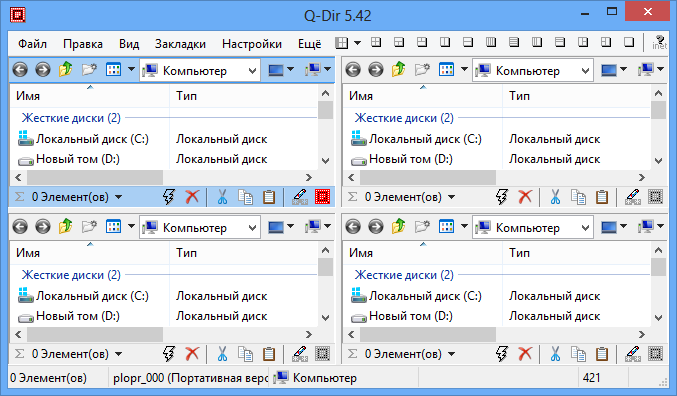The image size is (677, 396).
Task: Go back in the top-left pane
Action: pos(20,69)
